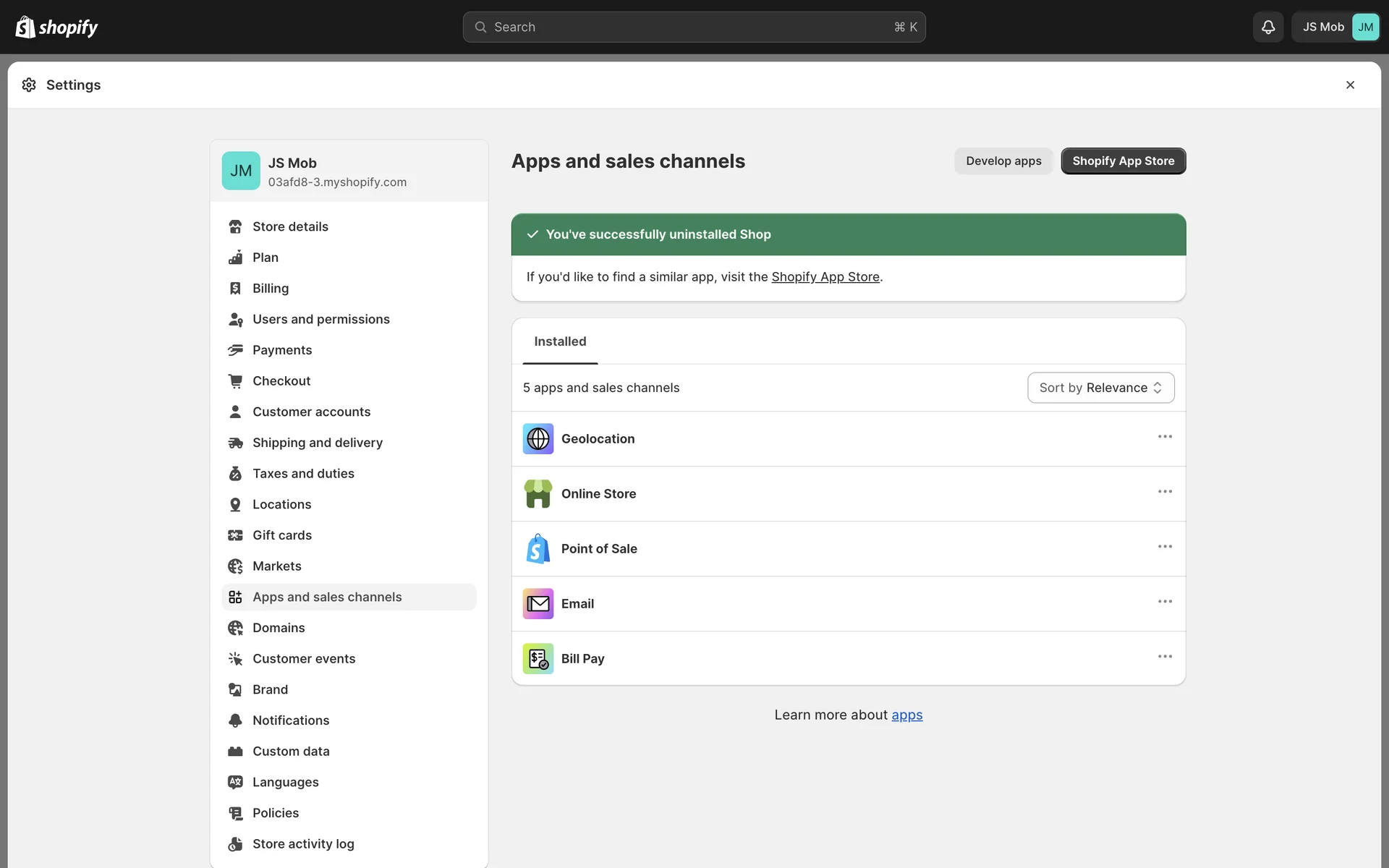
Task: Click the Email app icon
Action: point(538,604)
